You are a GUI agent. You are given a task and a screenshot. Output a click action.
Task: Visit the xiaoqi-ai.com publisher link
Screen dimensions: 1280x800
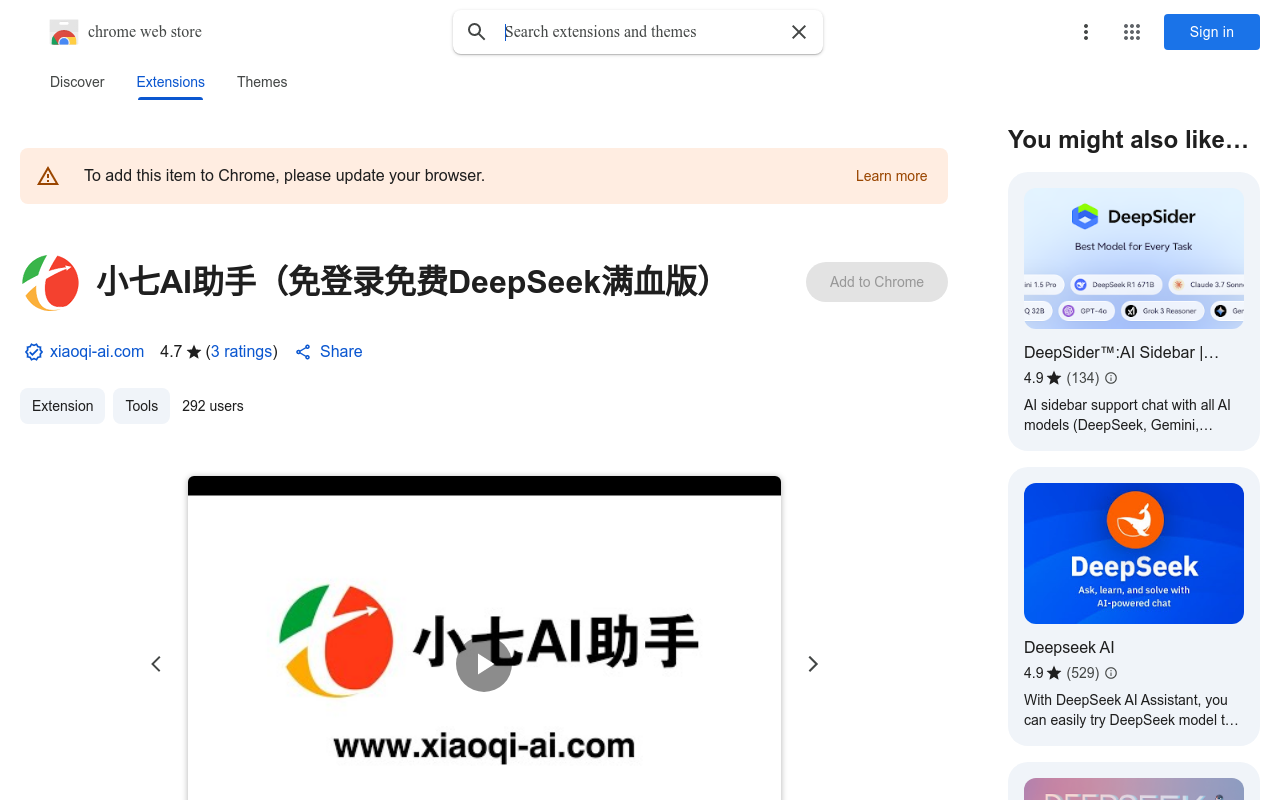point(97,352)
